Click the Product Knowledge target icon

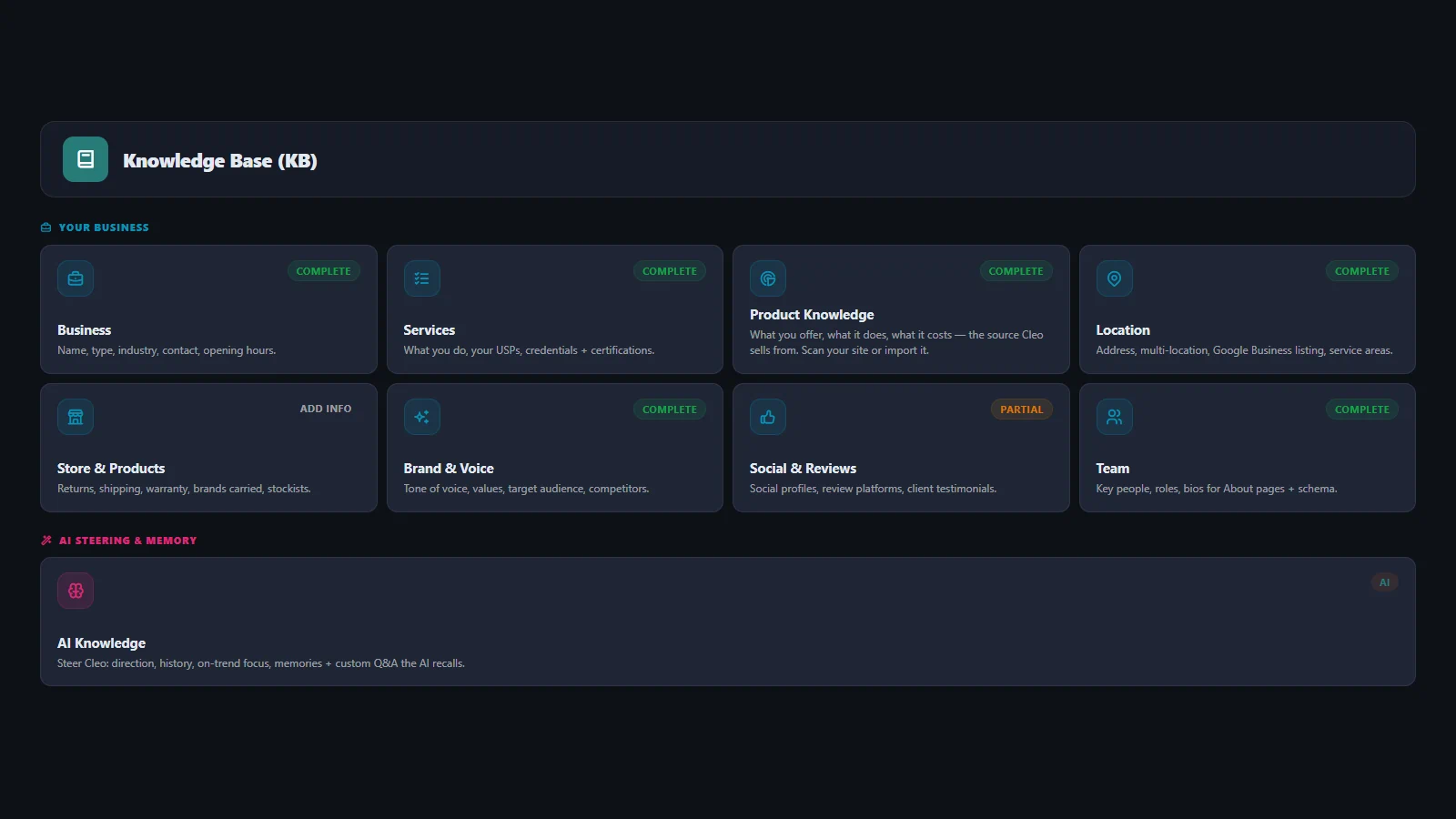768,278
